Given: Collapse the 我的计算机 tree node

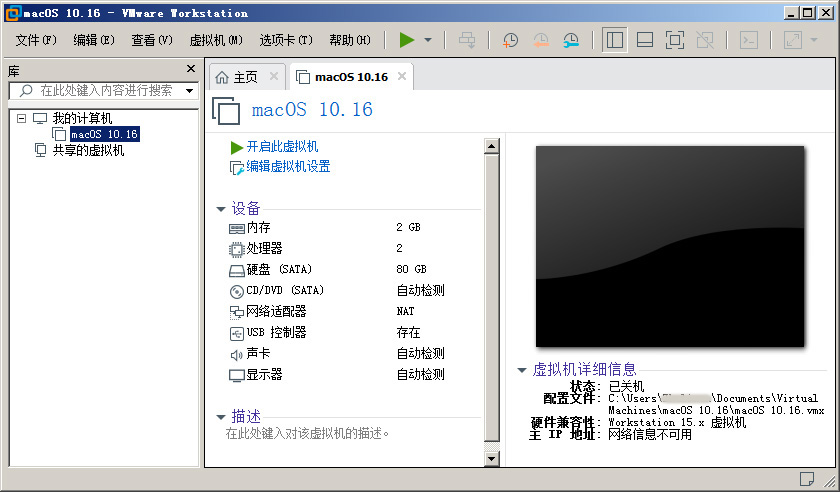Looking at the screenshot, I should (x=21, y=118).
